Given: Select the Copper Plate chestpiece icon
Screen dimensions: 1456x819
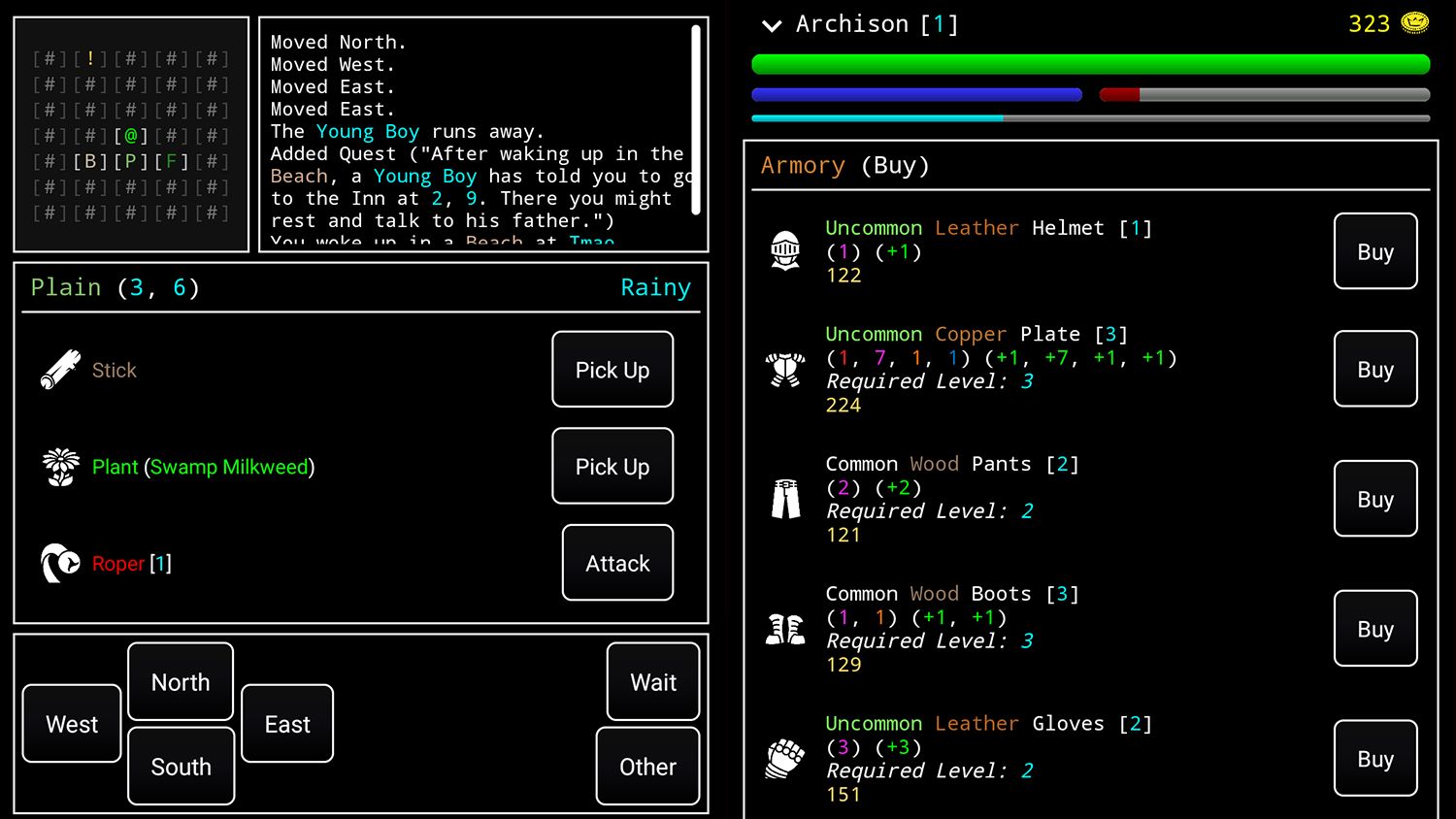Looking at the screenshot, I should (x=784, y=369).
